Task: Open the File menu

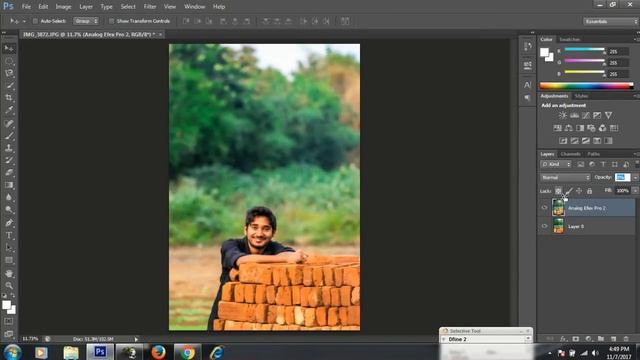Action: click(x=26, y=7)
